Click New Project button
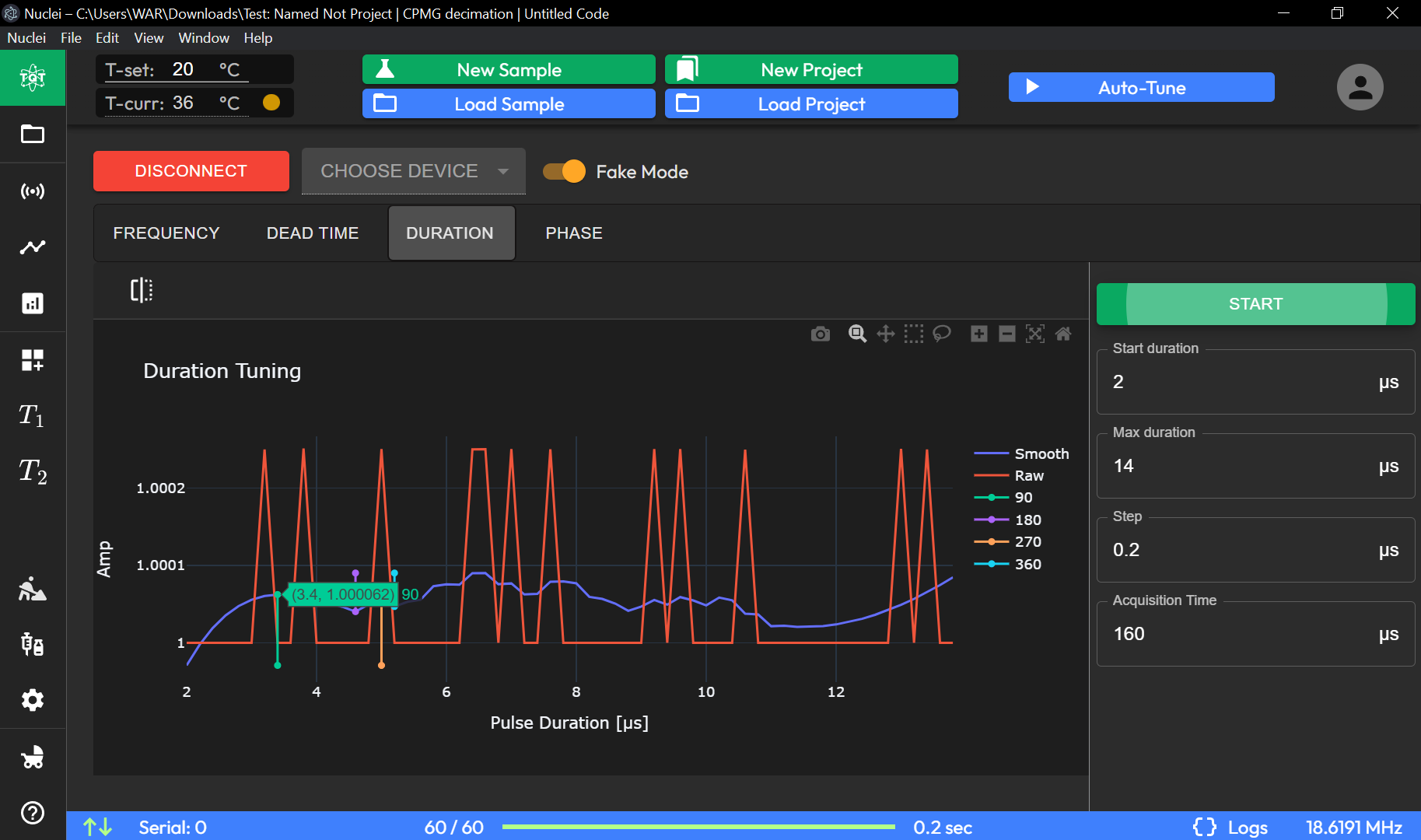Viewport: 1421px width, 840px height. [x=811, y=69]
